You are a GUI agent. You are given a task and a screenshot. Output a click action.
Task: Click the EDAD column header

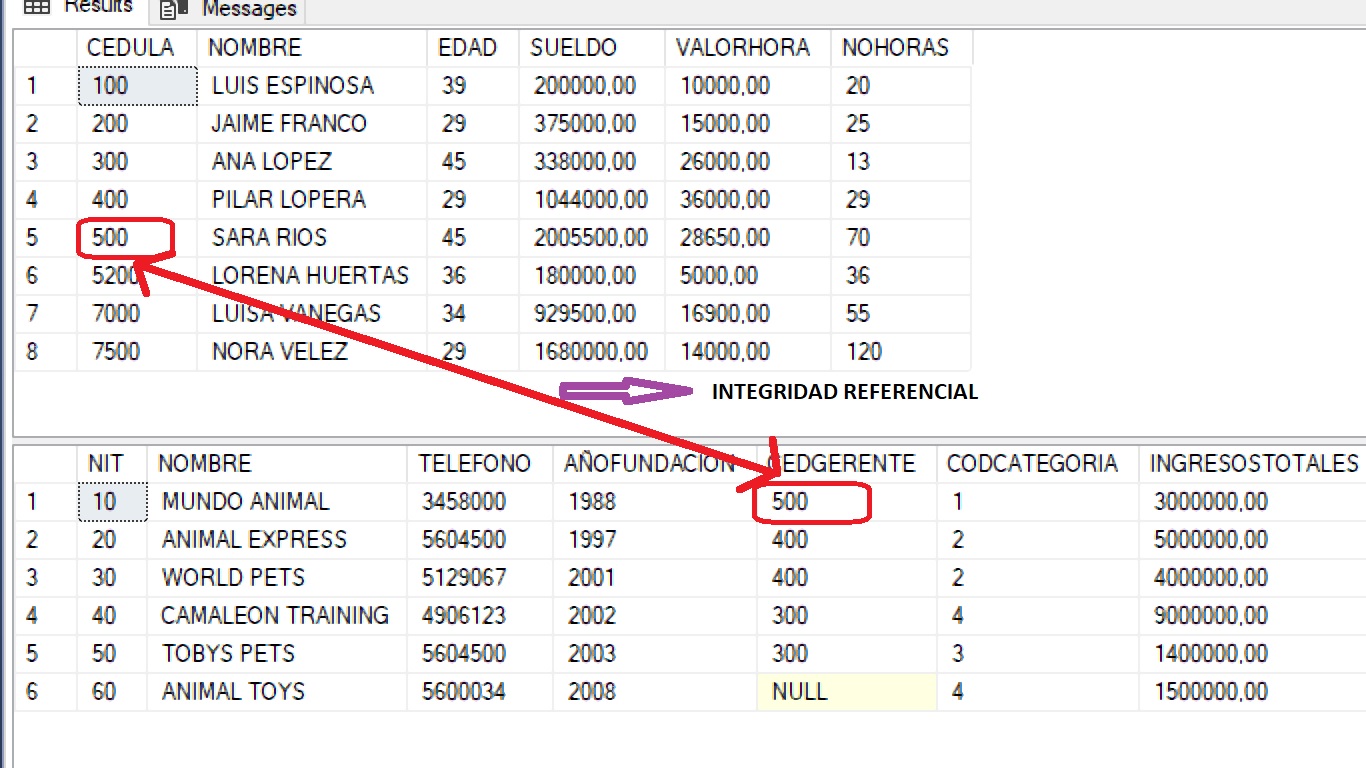tap(473, 47)
